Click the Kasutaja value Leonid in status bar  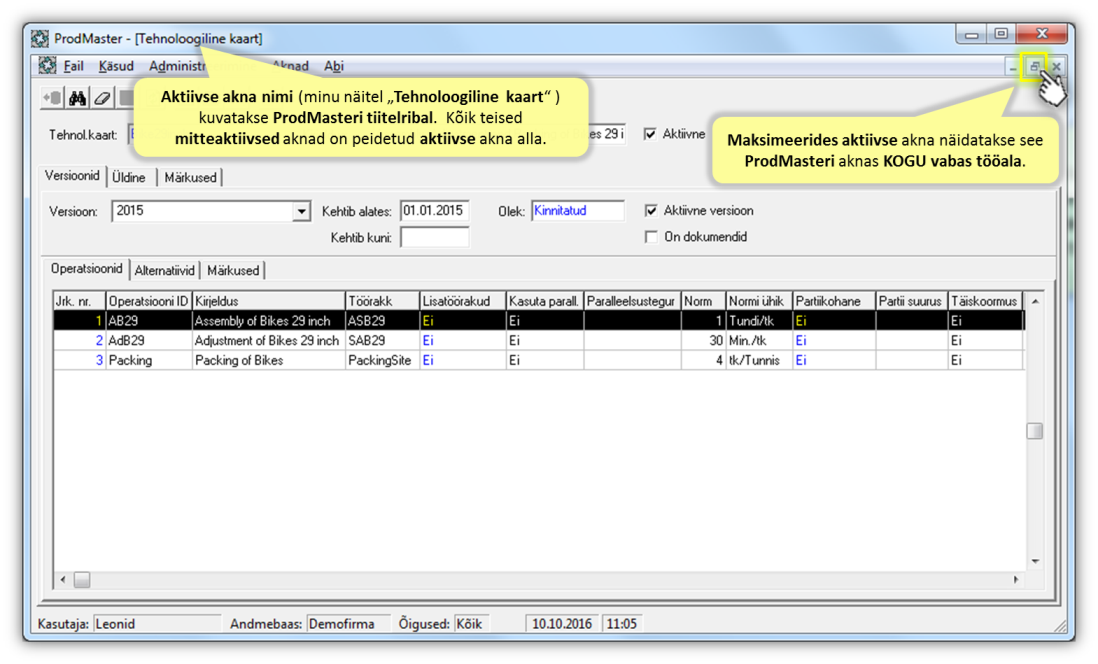click(157, 623)
